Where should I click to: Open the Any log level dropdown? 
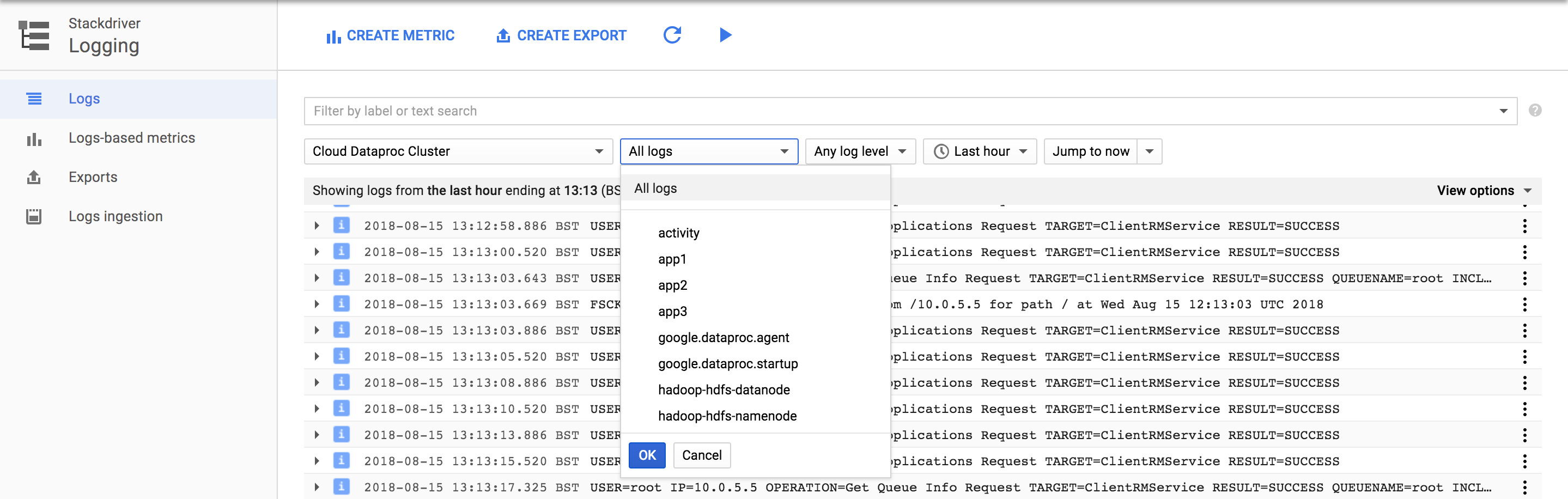pyautogui.click(x=860, y=151)
